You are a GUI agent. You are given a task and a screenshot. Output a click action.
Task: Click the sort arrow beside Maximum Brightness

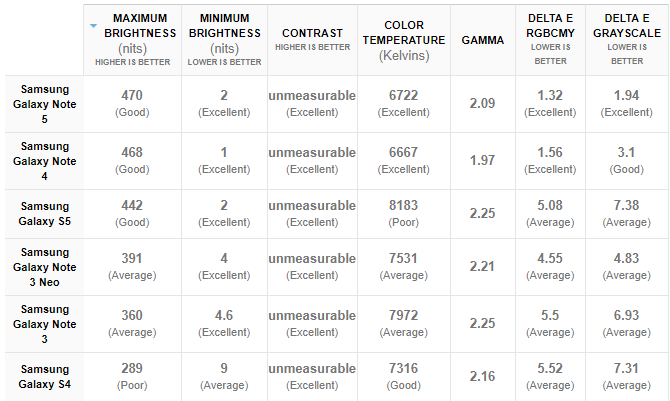94,26
